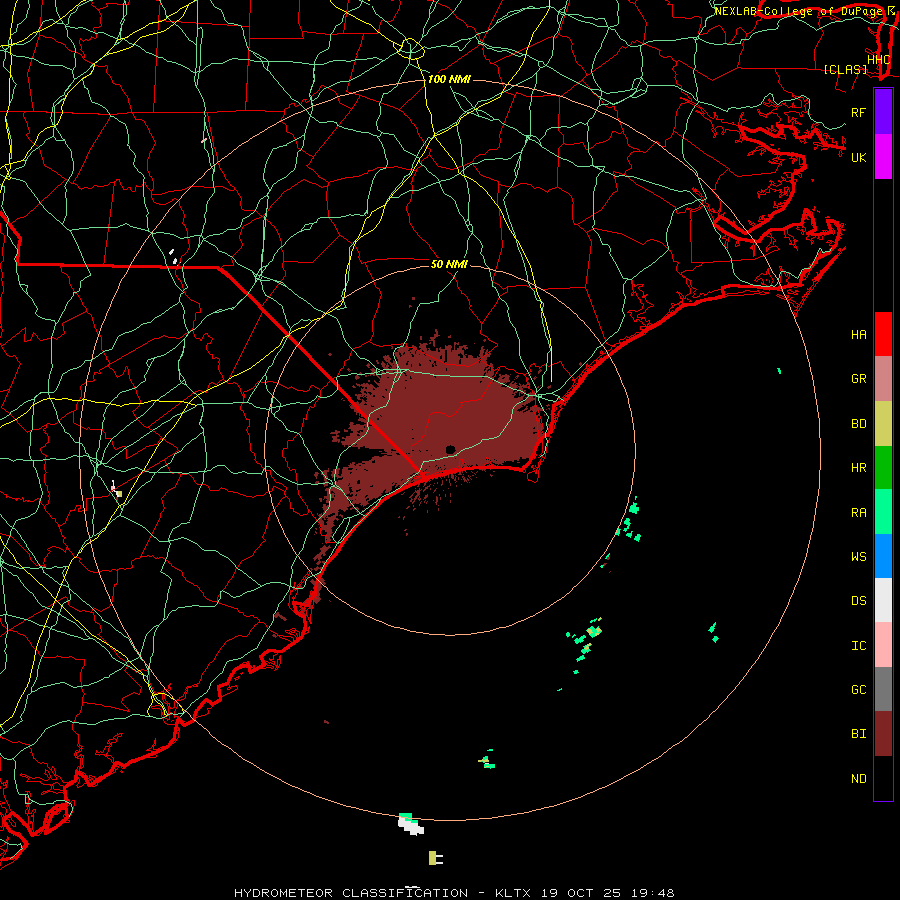The width and height of the screenshot is (900, 900).
Task: Select the pinkish GR legend swatch
Action: (883, 379)
